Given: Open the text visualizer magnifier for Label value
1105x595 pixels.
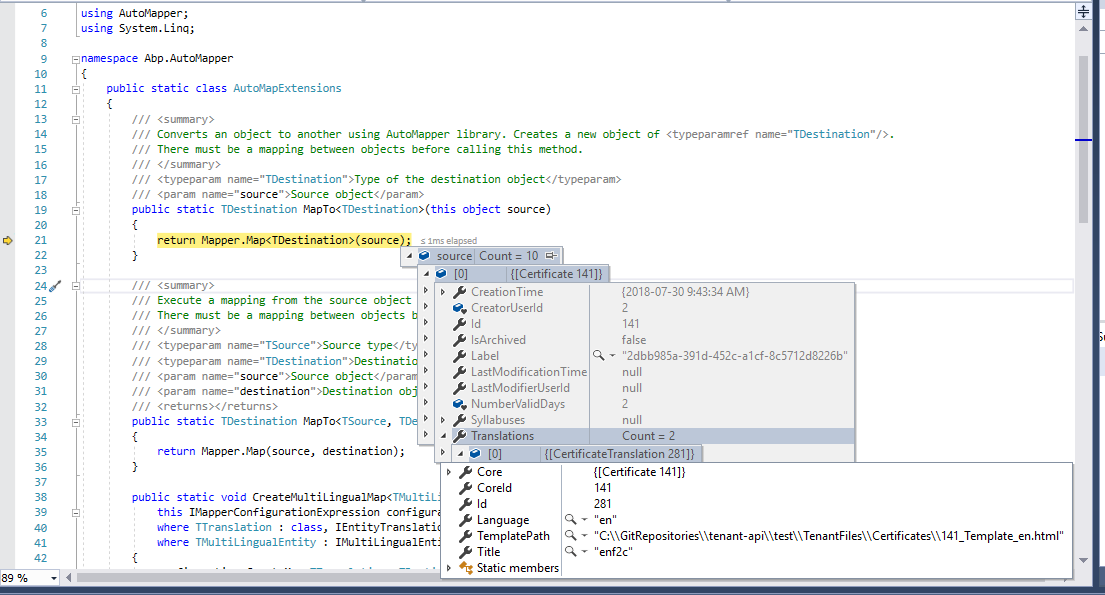Looking at the screenshot, I should pos(597,355).
